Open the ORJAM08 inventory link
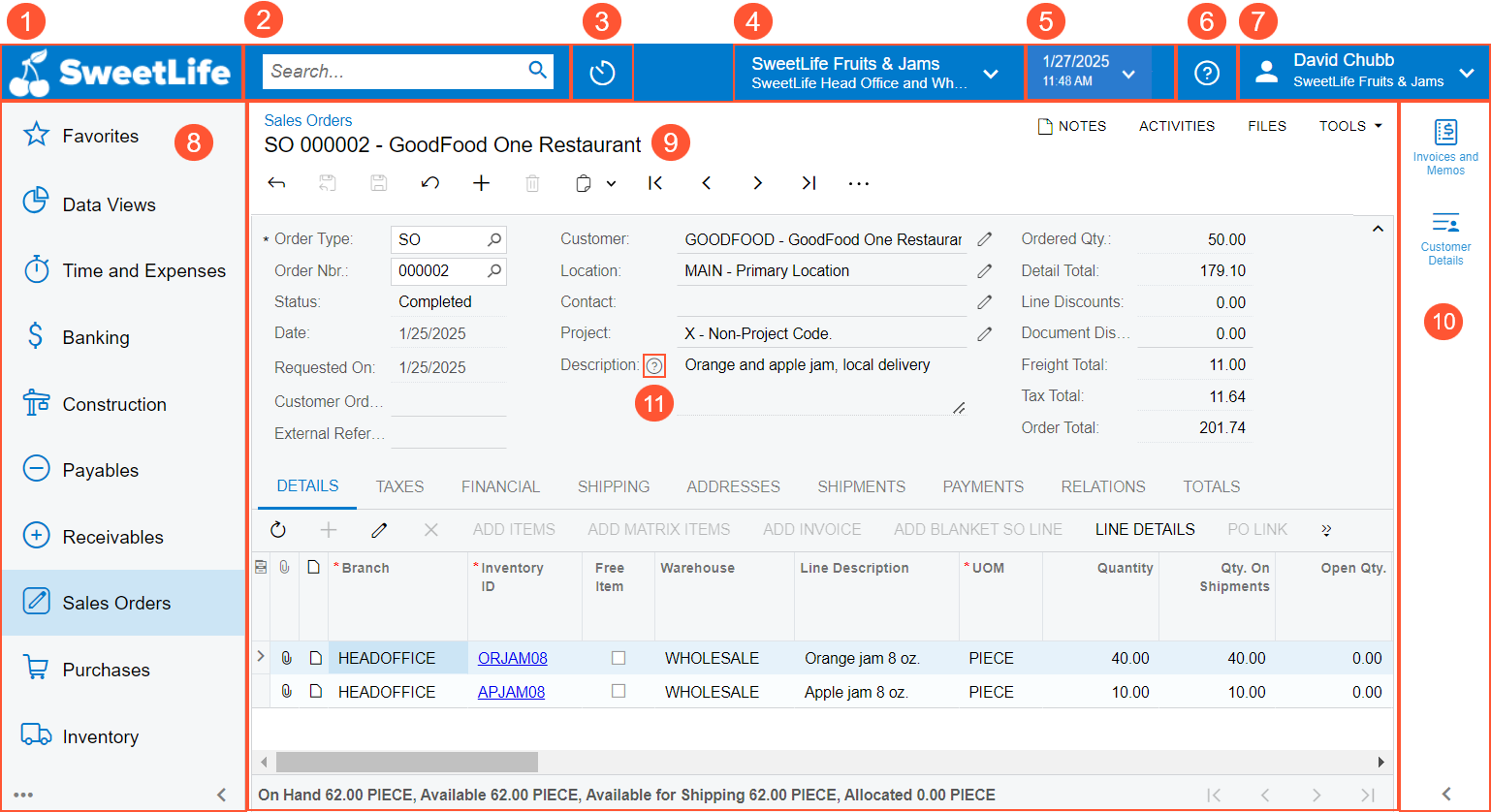This screenshot has width=1491, height=812. click(512, 658)
